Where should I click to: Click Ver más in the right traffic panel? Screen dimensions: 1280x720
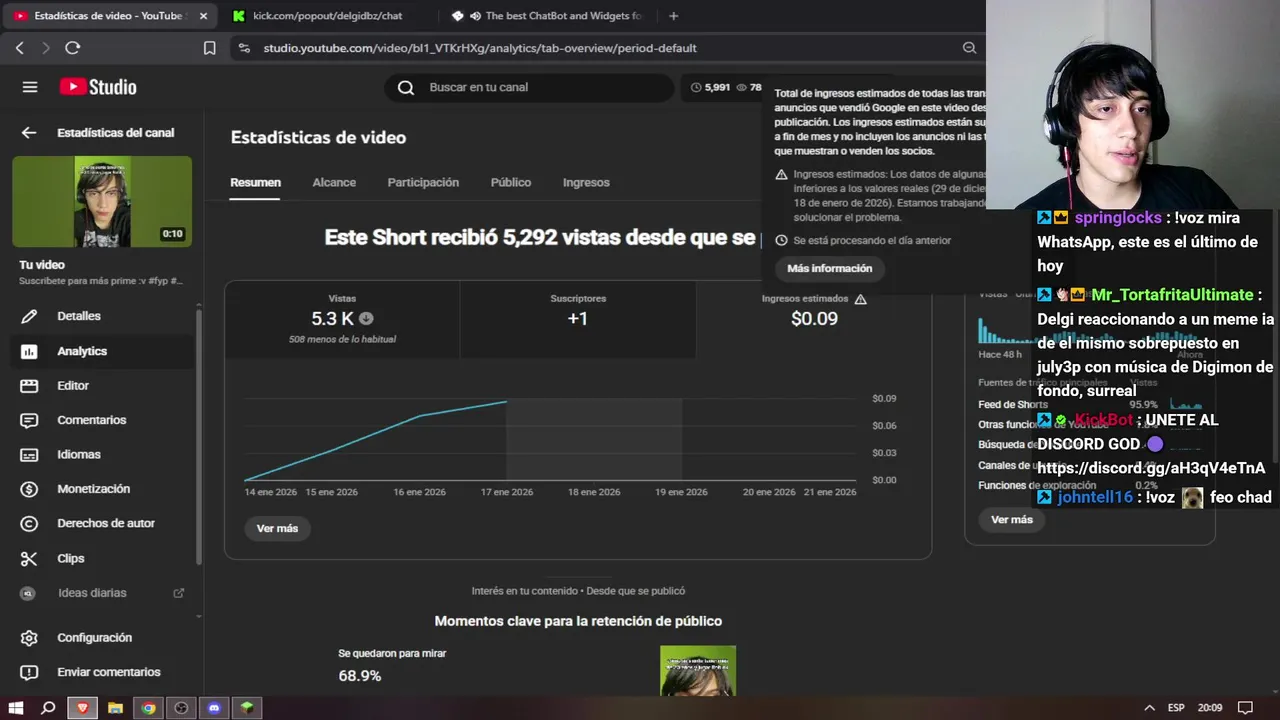[1011, 520]
